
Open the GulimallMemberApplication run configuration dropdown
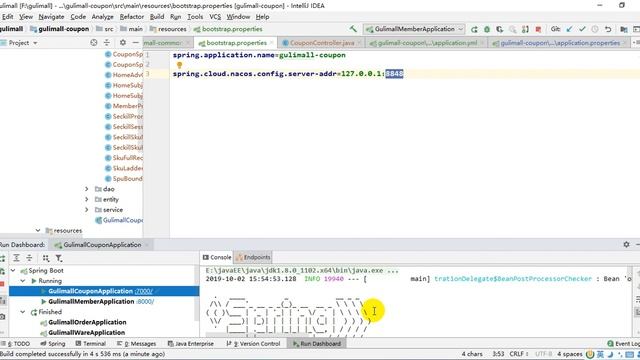(x=414, y=29)
